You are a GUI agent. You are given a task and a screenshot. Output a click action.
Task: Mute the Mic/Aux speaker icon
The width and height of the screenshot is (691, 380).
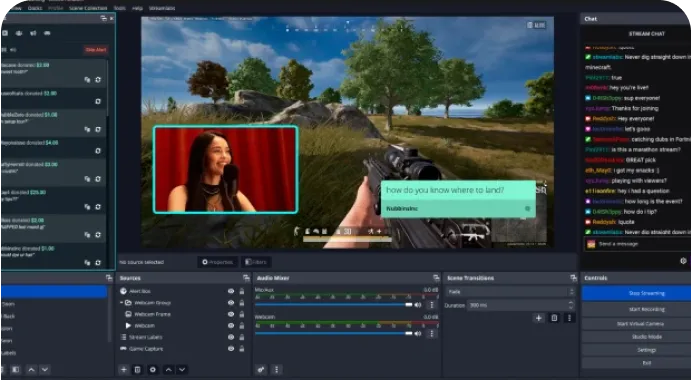[418, 305]
